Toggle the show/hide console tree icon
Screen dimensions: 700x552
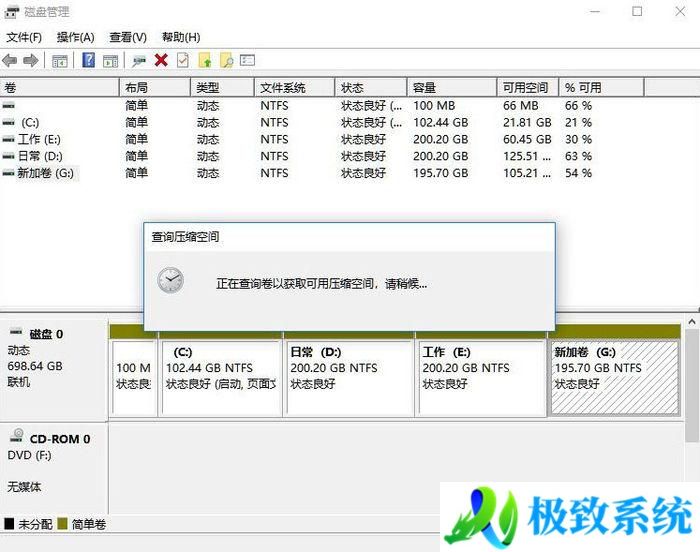60,61
